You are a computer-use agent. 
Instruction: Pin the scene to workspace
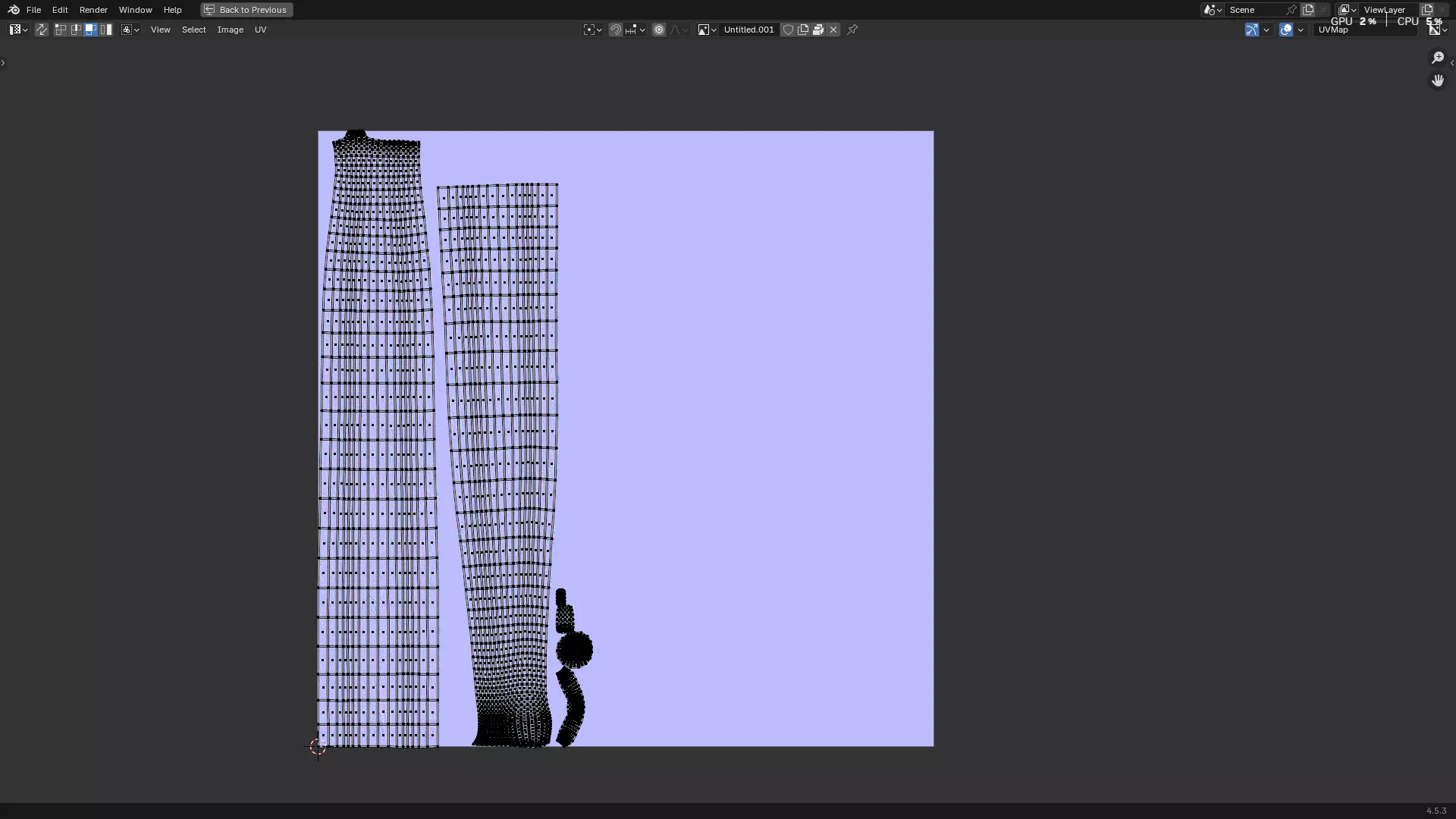coord(1291,10)
